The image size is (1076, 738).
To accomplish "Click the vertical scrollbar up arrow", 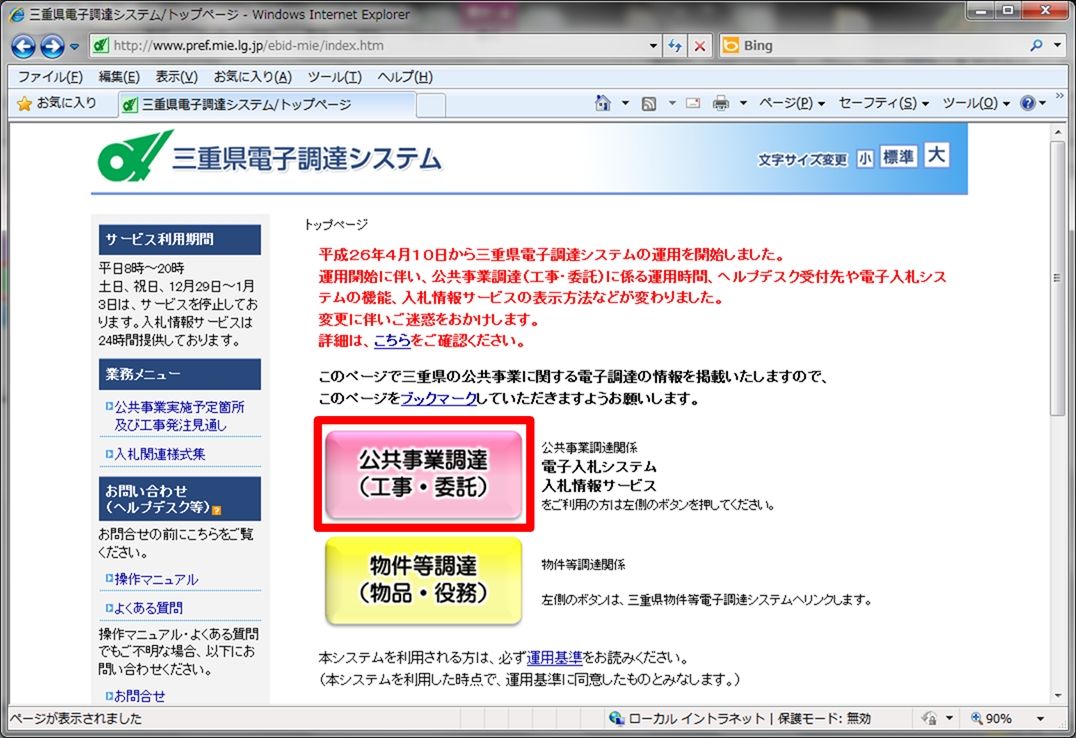I will coord(1057,132).
